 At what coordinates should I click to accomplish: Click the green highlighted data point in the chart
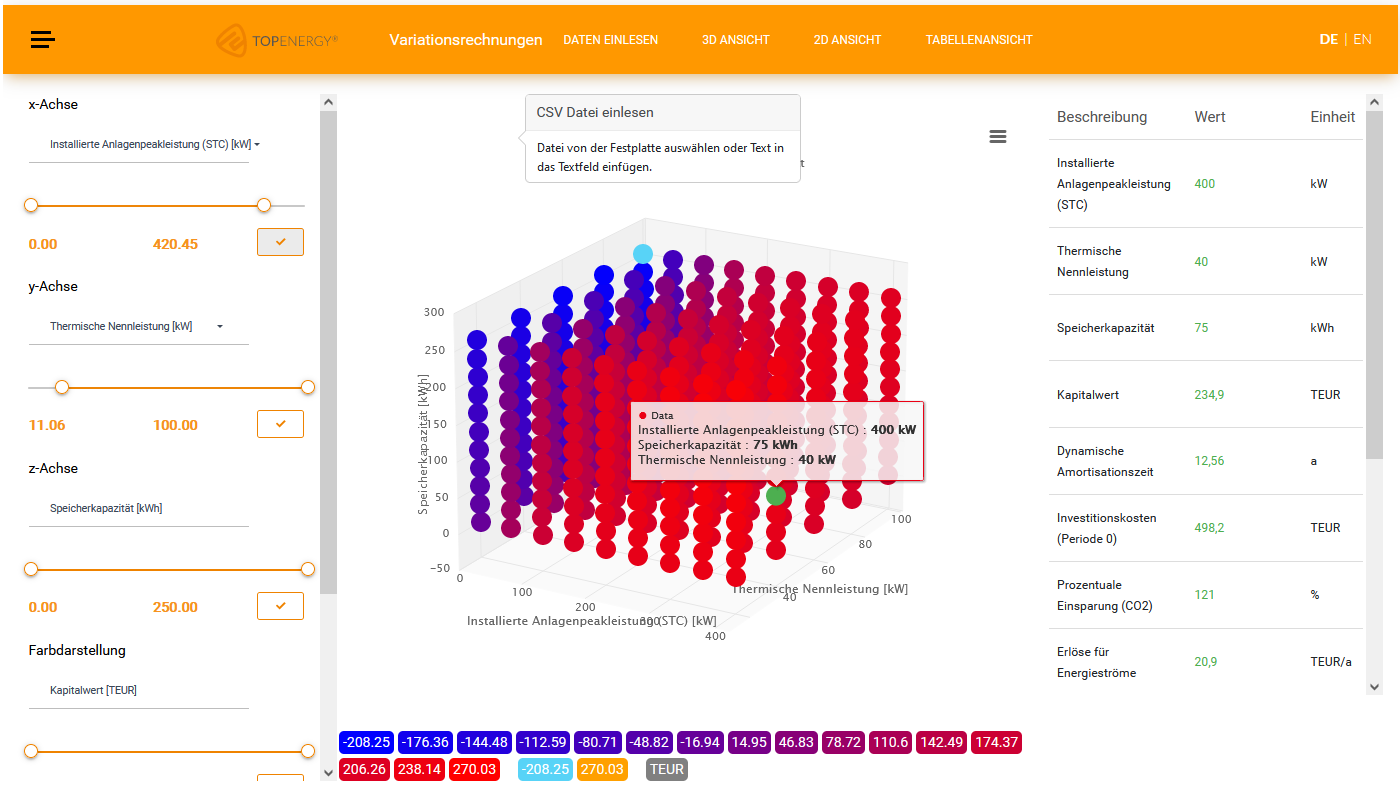(776, 496)
